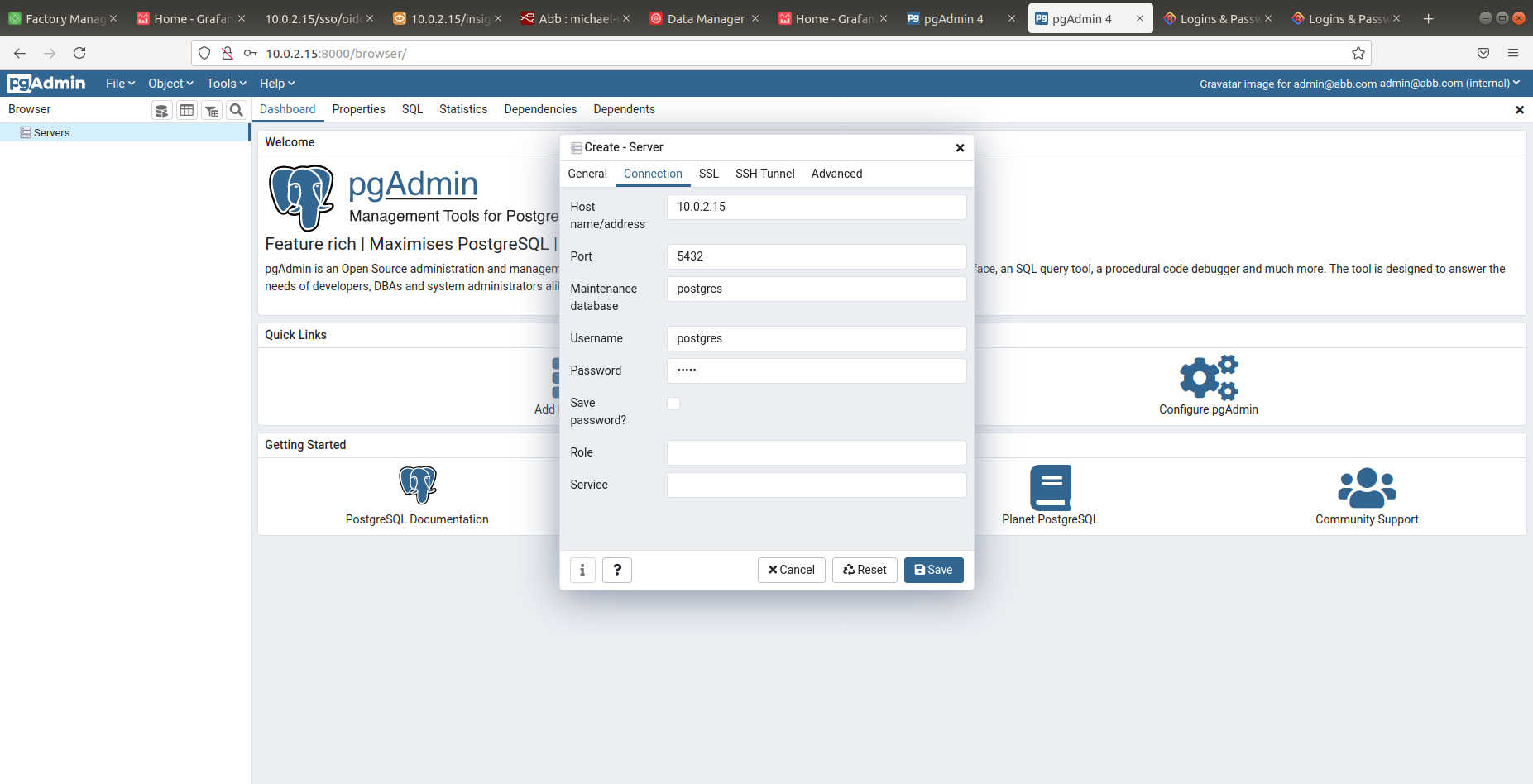Image resolution: width=1533 pixels, height=784 pixels.
Task: Click the Username field
Action: [817, 338]
